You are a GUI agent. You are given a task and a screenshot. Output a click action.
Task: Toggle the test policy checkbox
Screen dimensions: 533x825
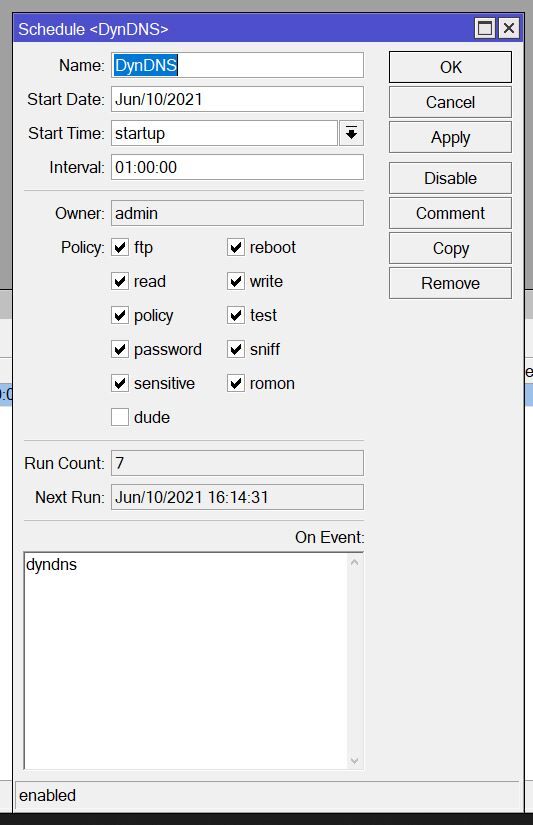pos(236,315)
